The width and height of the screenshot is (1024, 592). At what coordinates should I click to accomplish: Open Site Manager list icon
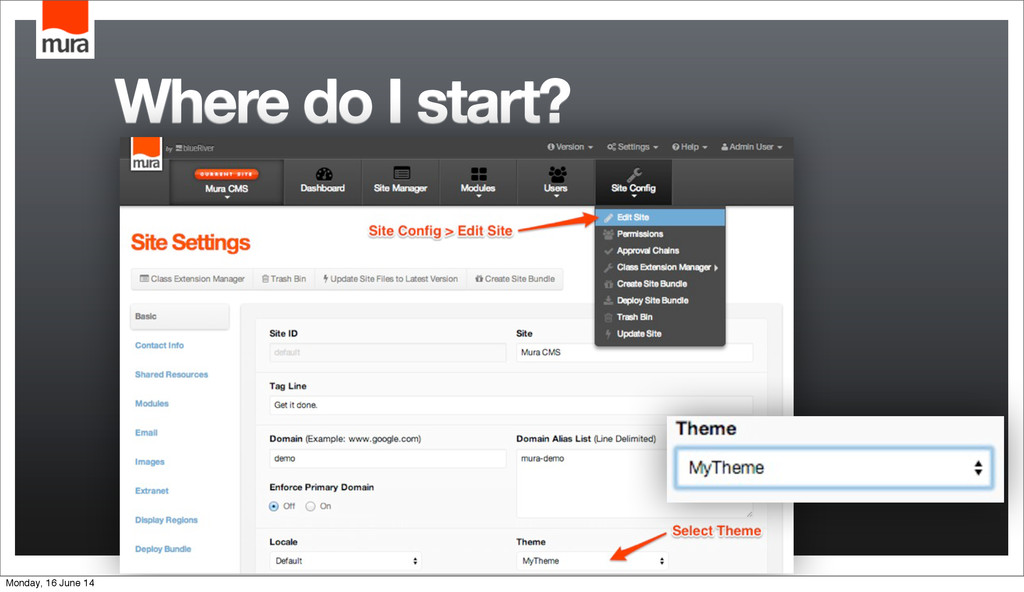pyautogui.click(x=402, y=173)
